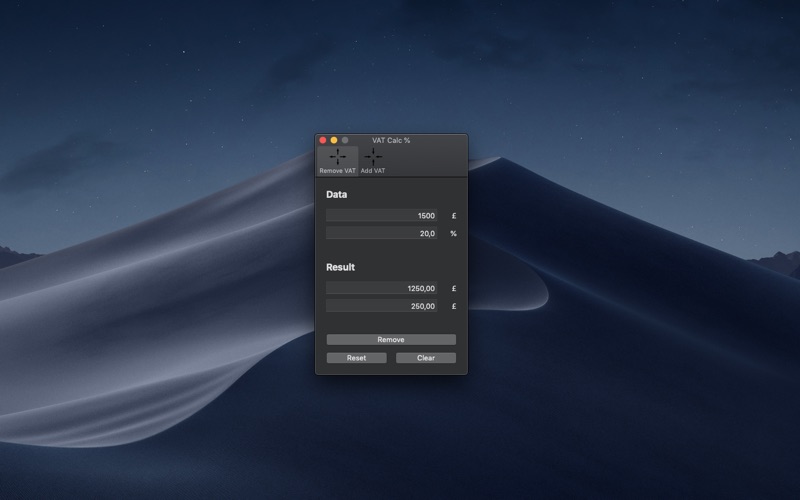Click the £ label beside 1250,00
This screenshot has width=800, height=500.
(454, 289)
